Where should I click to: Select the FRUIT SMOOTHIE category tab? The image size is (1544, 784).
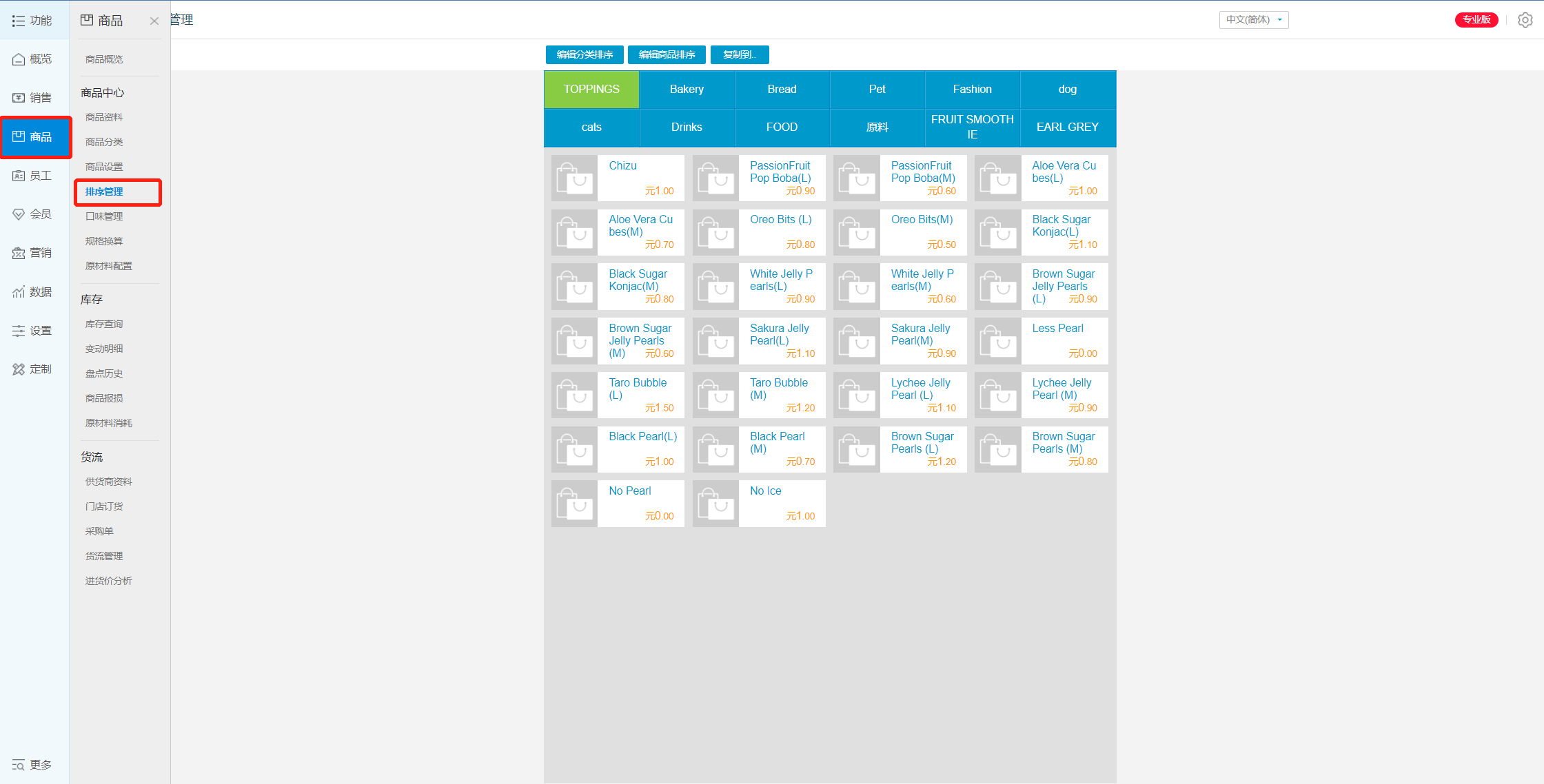tap(972, 127)
